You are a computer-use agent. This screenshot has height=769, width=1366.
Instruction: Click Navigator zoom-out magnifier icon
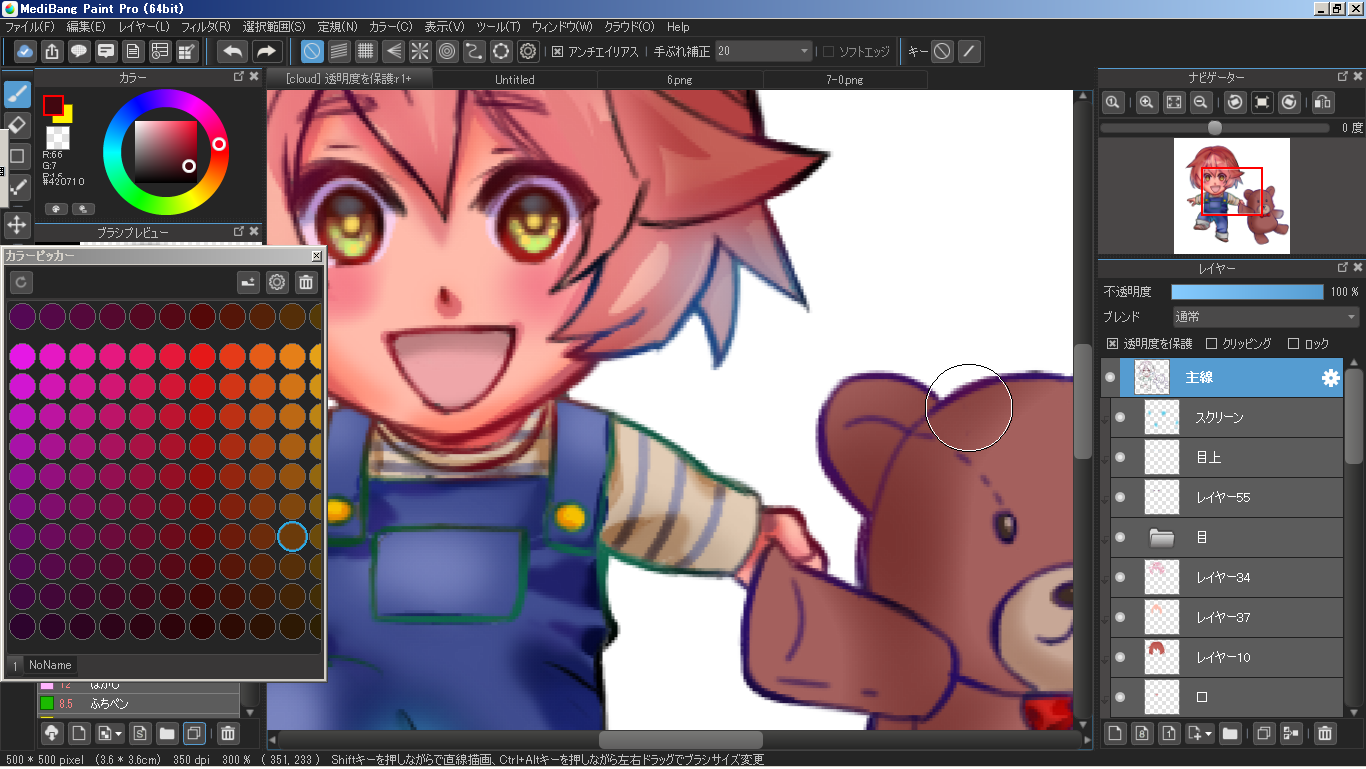coord(1201,102)
